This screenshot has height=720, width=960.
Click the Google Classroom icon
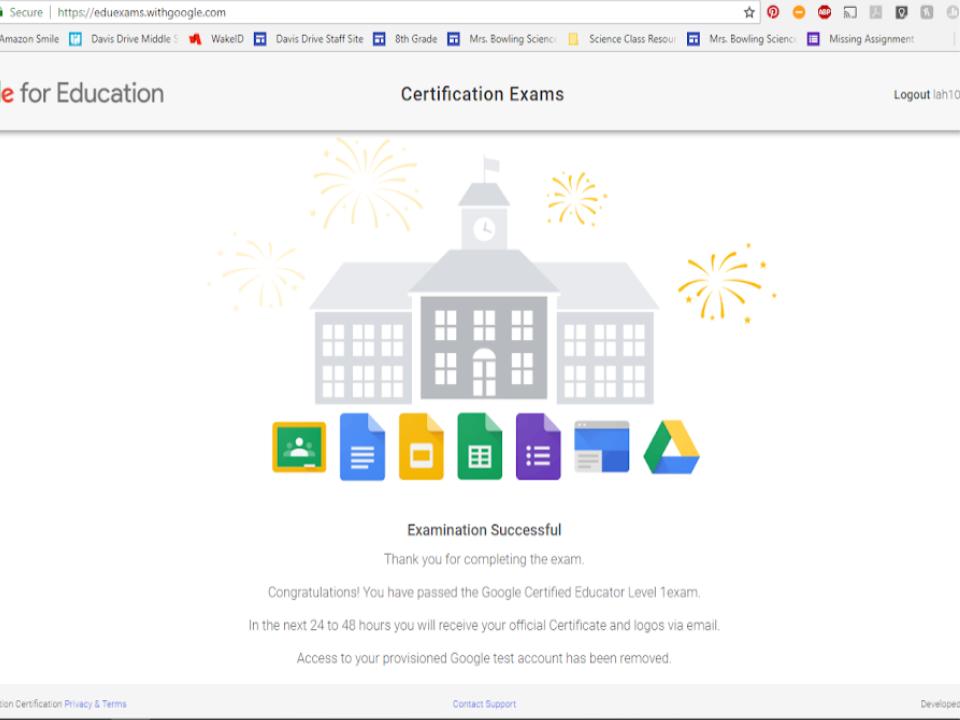coord(299,448)
